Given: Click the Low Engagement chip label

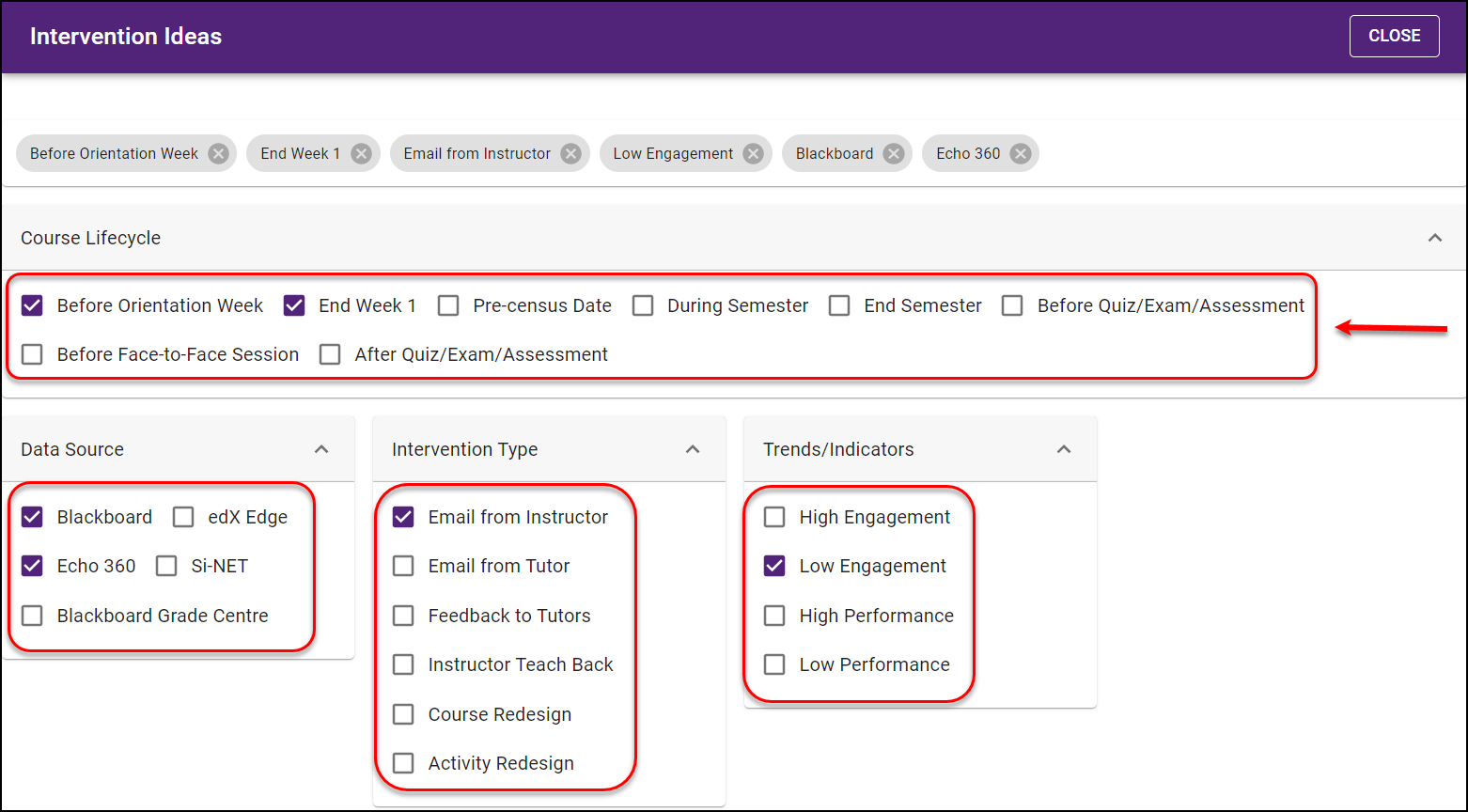Looking at the screenshot, I should [673, 153].
